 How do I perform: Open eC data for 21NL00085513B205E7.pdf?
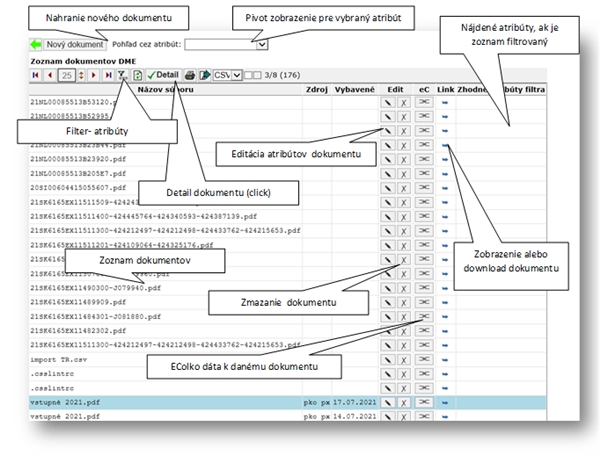pos(424,173)
